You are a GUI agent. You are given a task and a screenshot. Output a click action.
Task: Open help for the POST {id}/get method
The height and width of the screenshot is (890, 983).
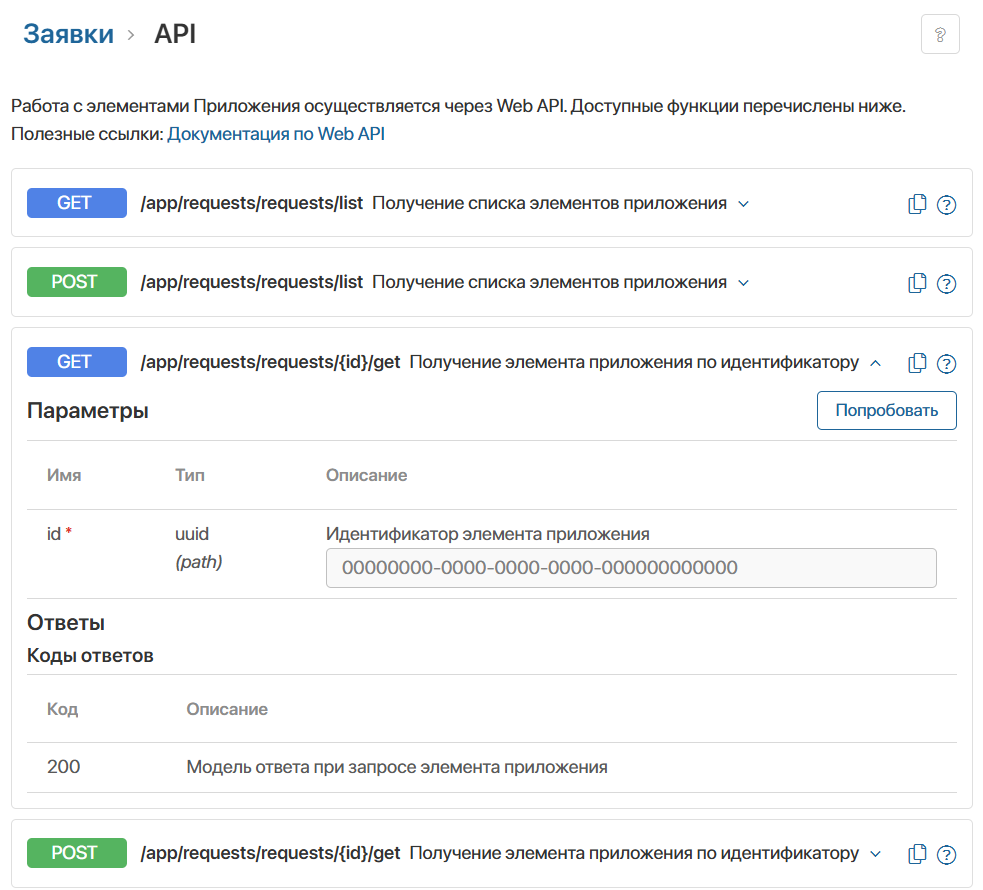pos(946,855)
